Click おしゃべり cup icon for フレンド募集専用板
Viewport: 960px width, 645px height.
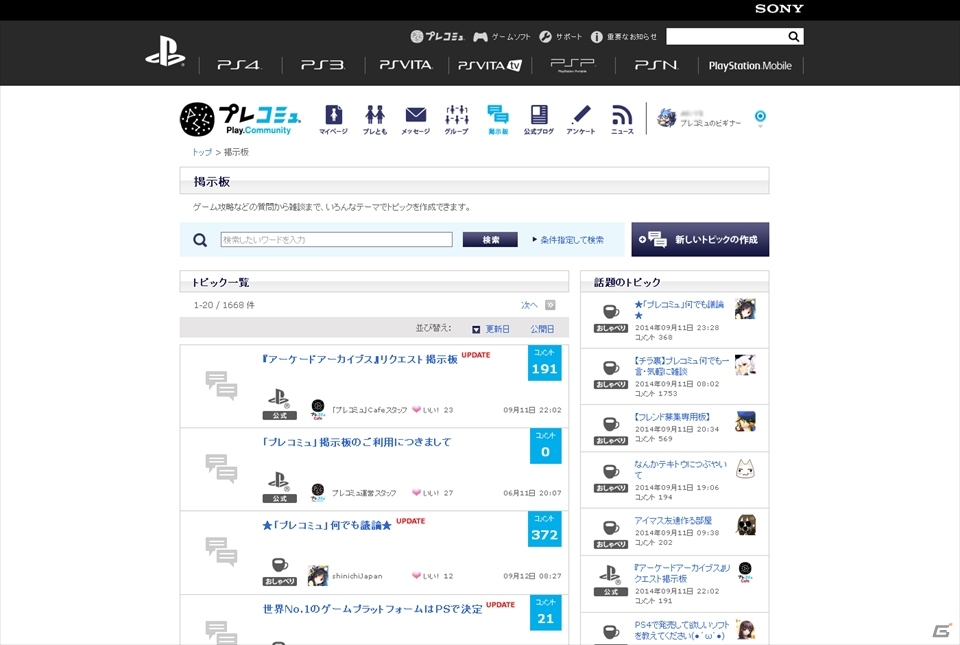point(611,430)
